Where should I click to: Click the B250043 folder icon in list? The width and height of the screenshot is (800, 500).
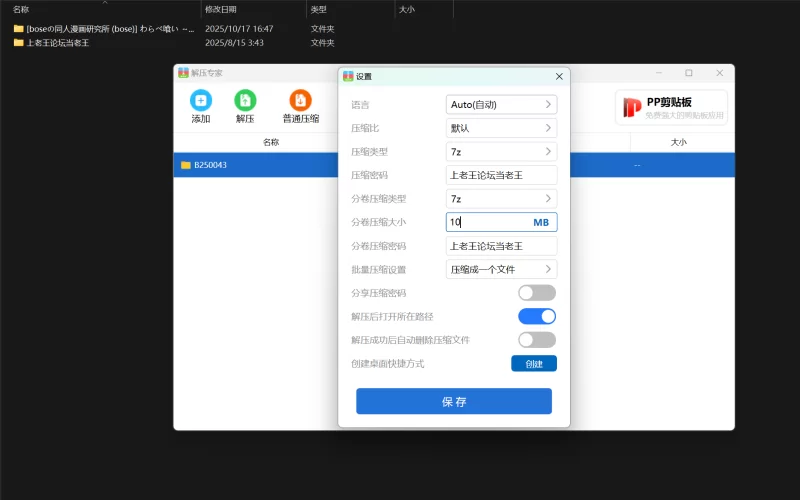click(186, 165)
